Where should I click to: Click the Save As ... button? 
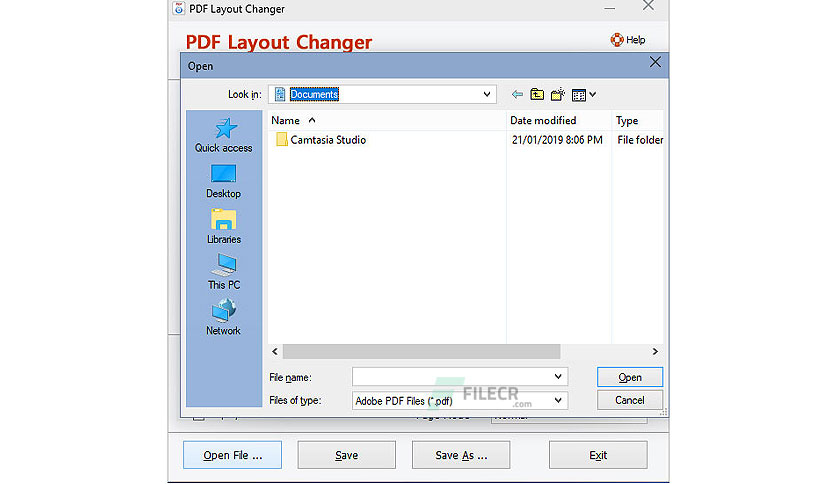pos(461,455)
